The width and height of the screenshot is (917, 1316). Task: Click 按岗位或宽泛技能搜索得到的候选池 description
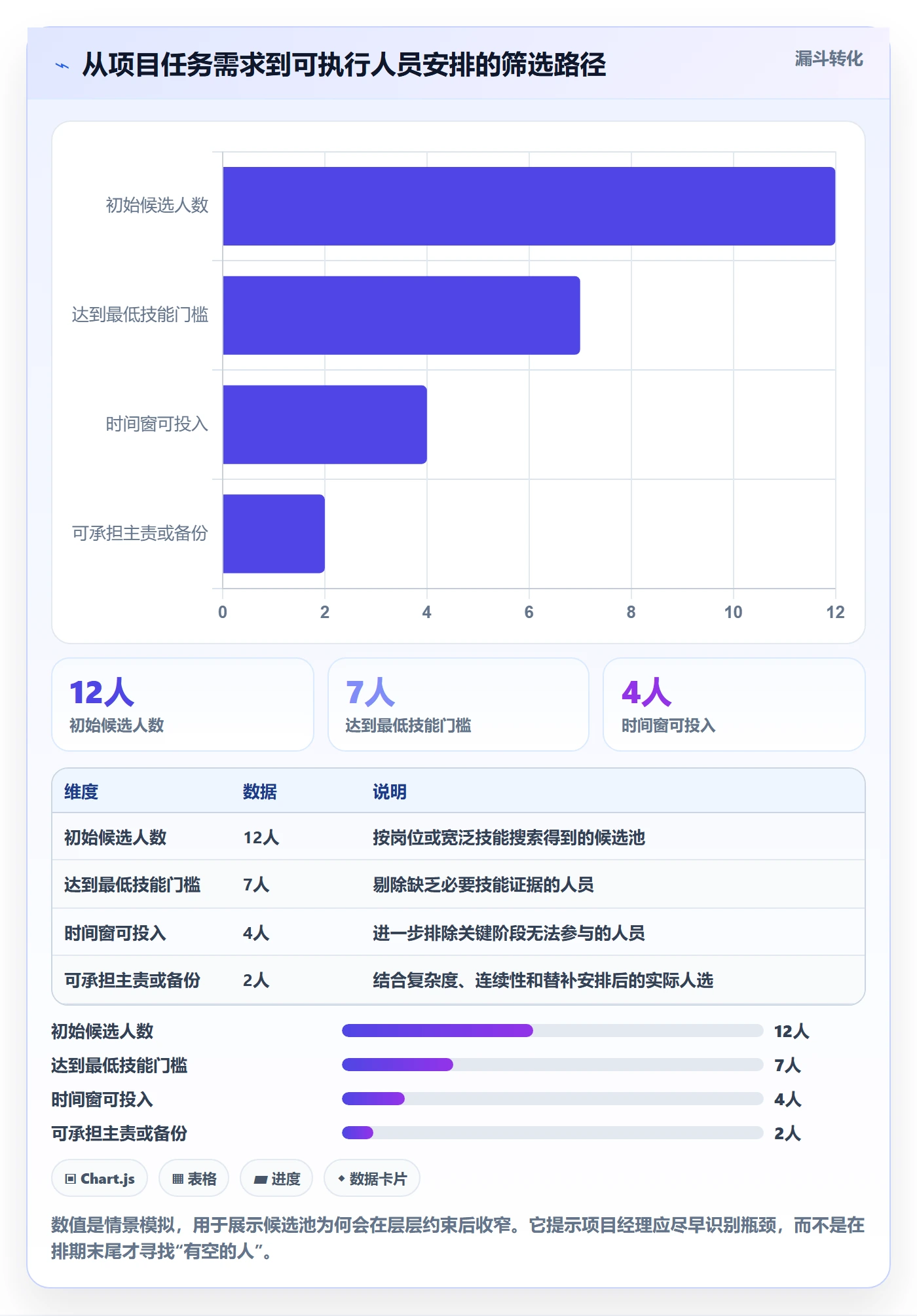tap(509, 837)
